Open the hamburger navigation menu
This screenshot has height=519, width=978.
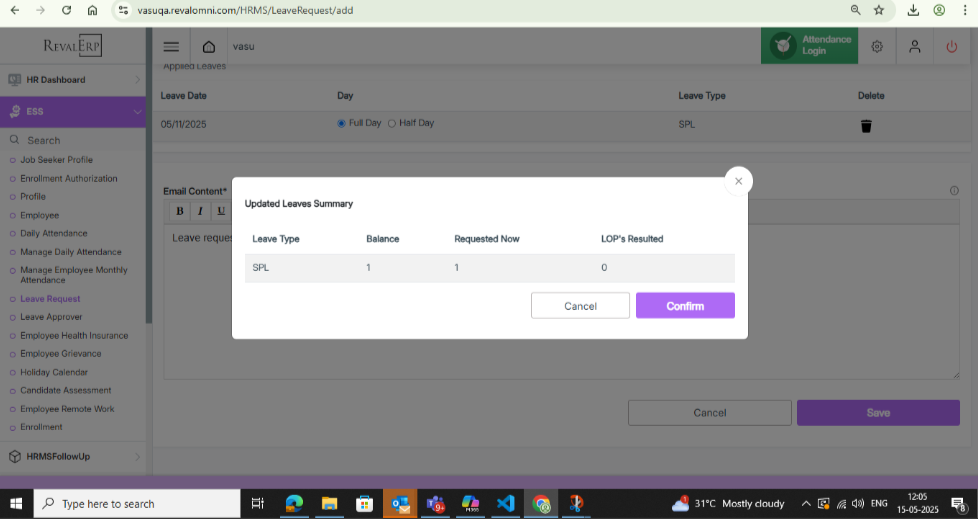tap(171, 47)
